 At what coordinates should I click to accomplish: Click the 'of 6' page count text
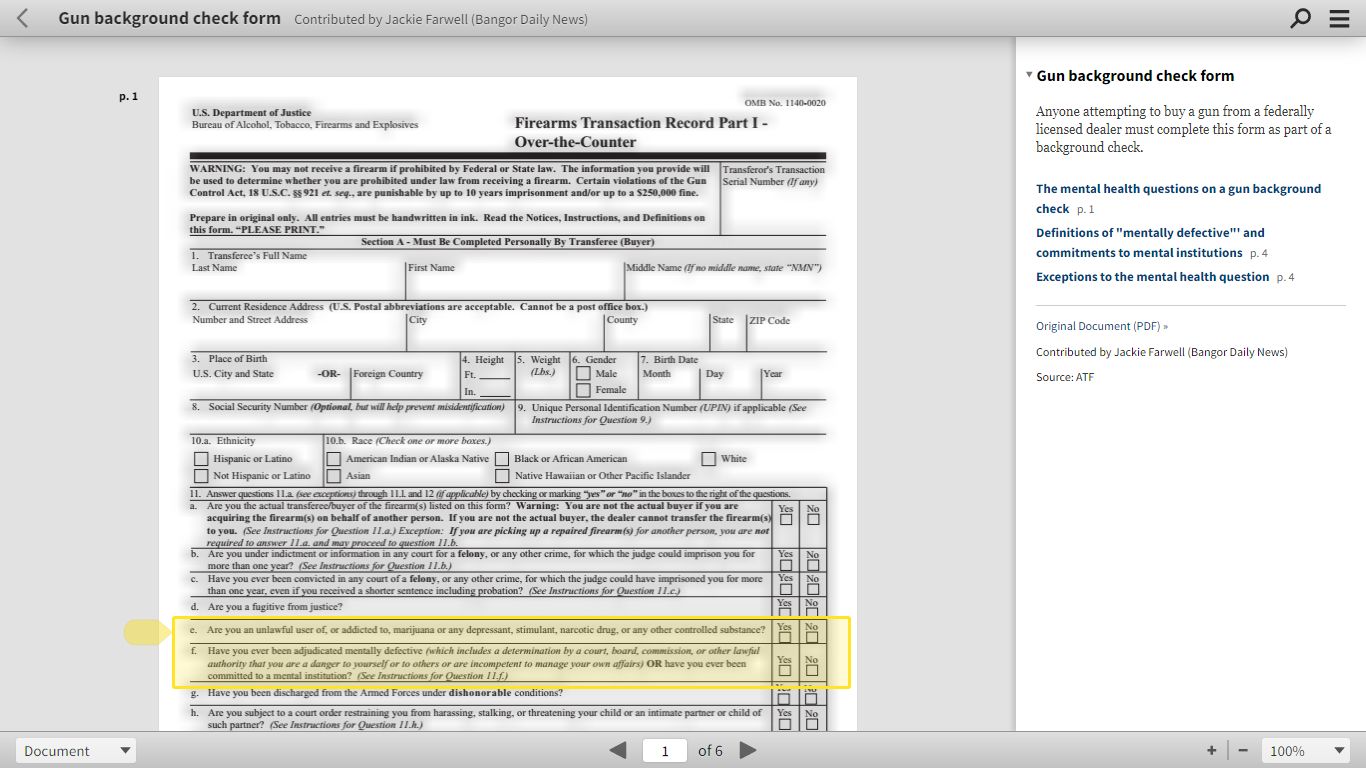click(710, 751)
